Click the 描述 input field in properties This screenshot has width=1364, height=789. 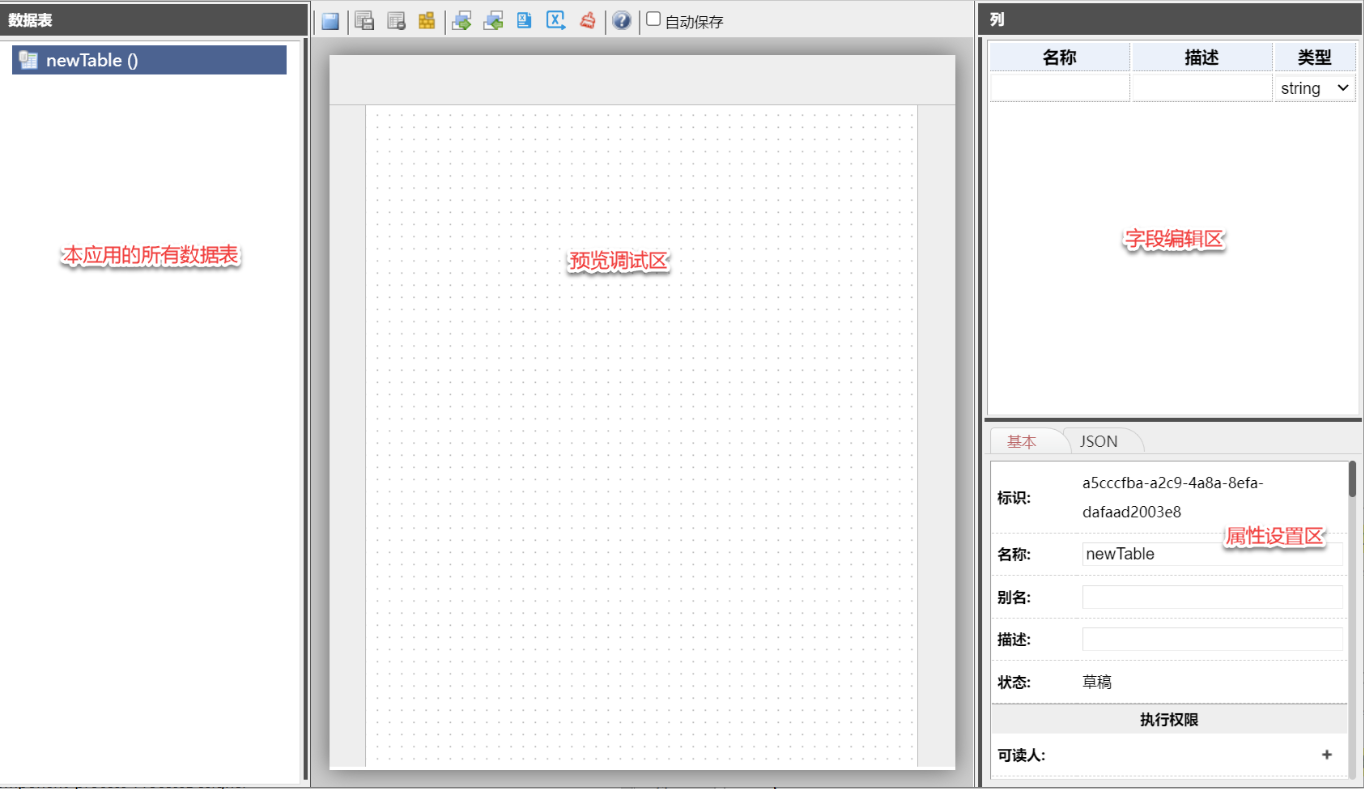tap(1211, 639)
